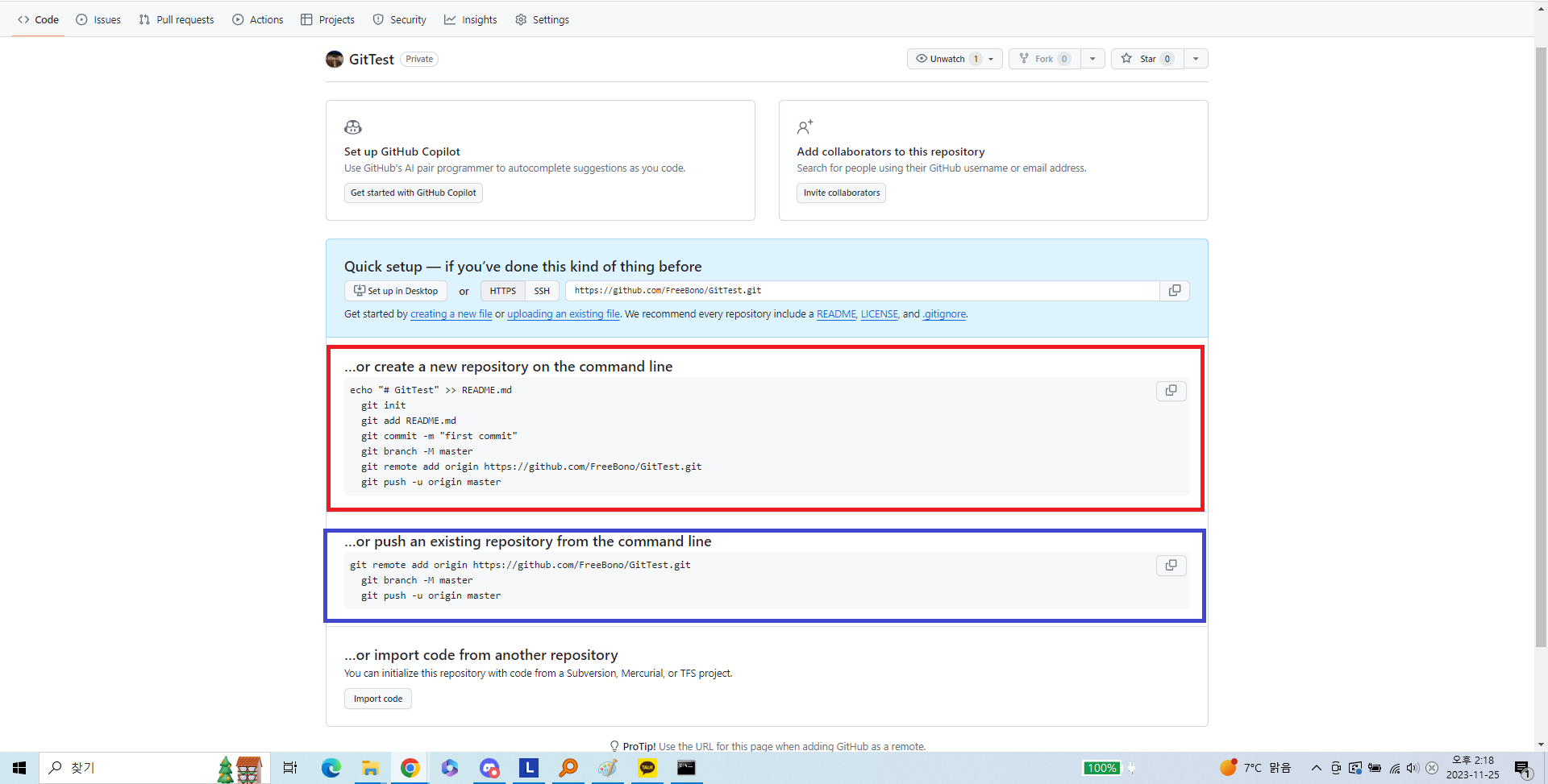Click the page vertical scrollbar

click(x=1541, y=346)
